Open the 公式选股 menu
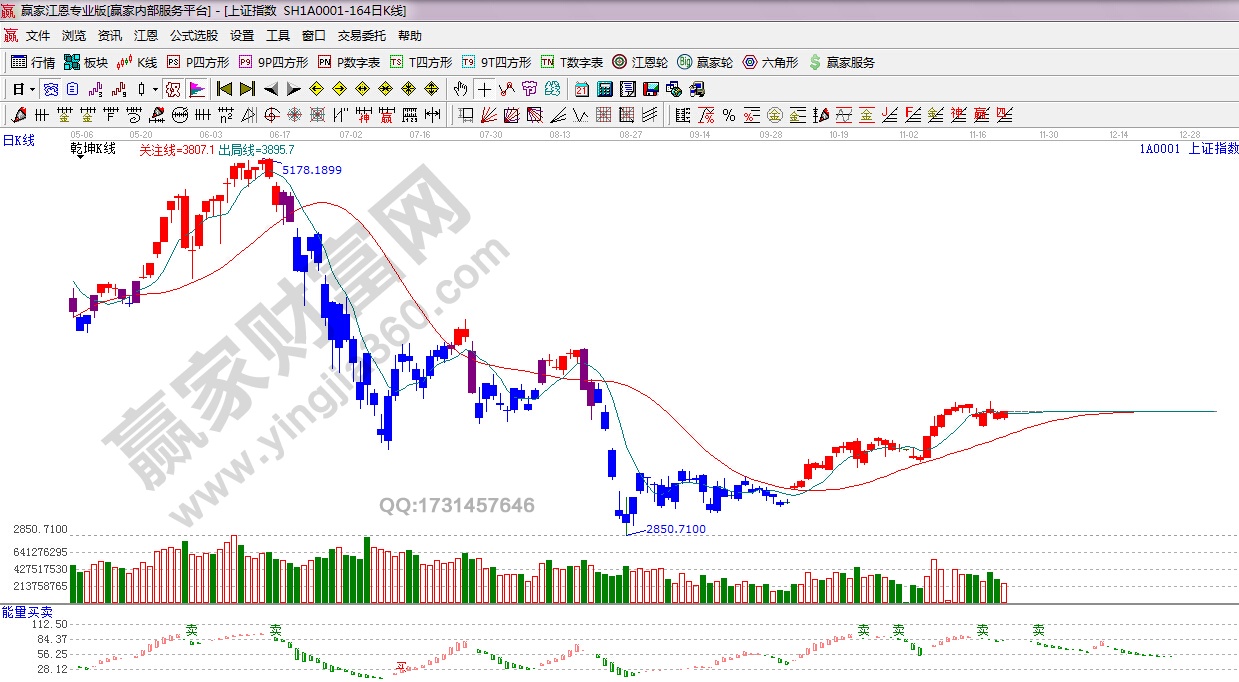Screen dimensions: 1239x682 click(193, 35)
